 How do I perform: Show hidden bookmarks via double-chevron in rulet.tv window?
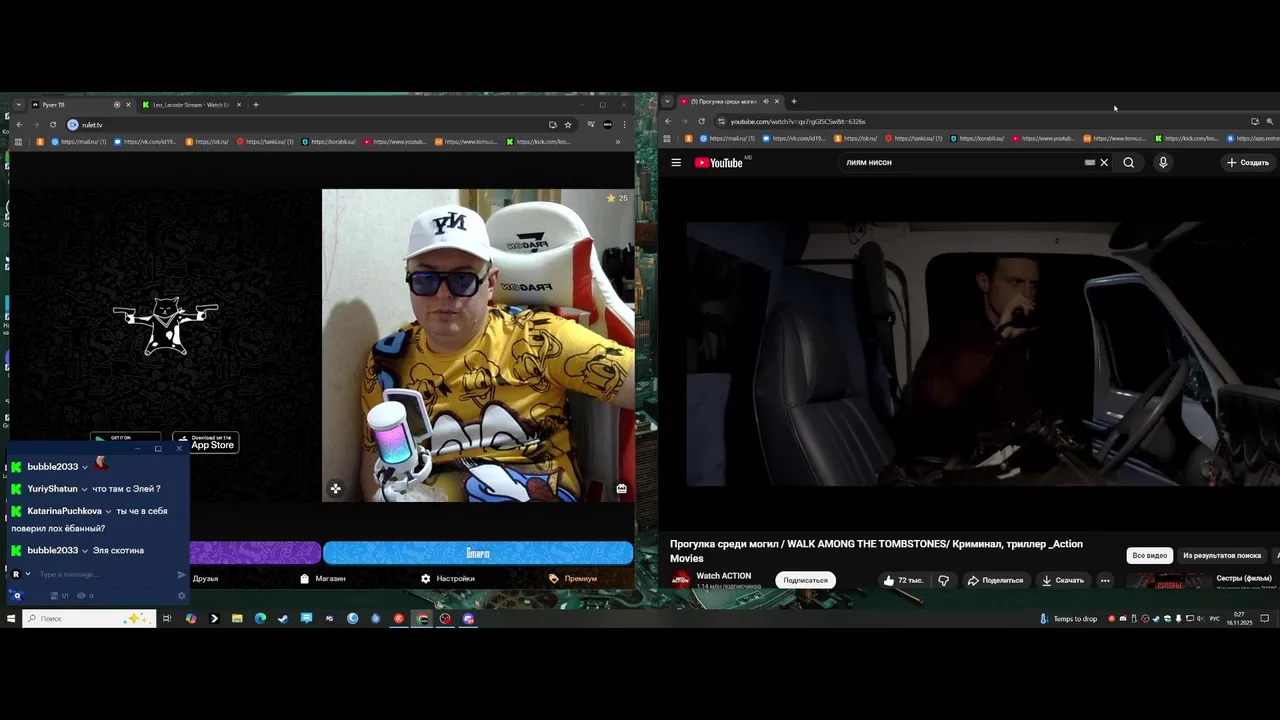coord(617,142)
